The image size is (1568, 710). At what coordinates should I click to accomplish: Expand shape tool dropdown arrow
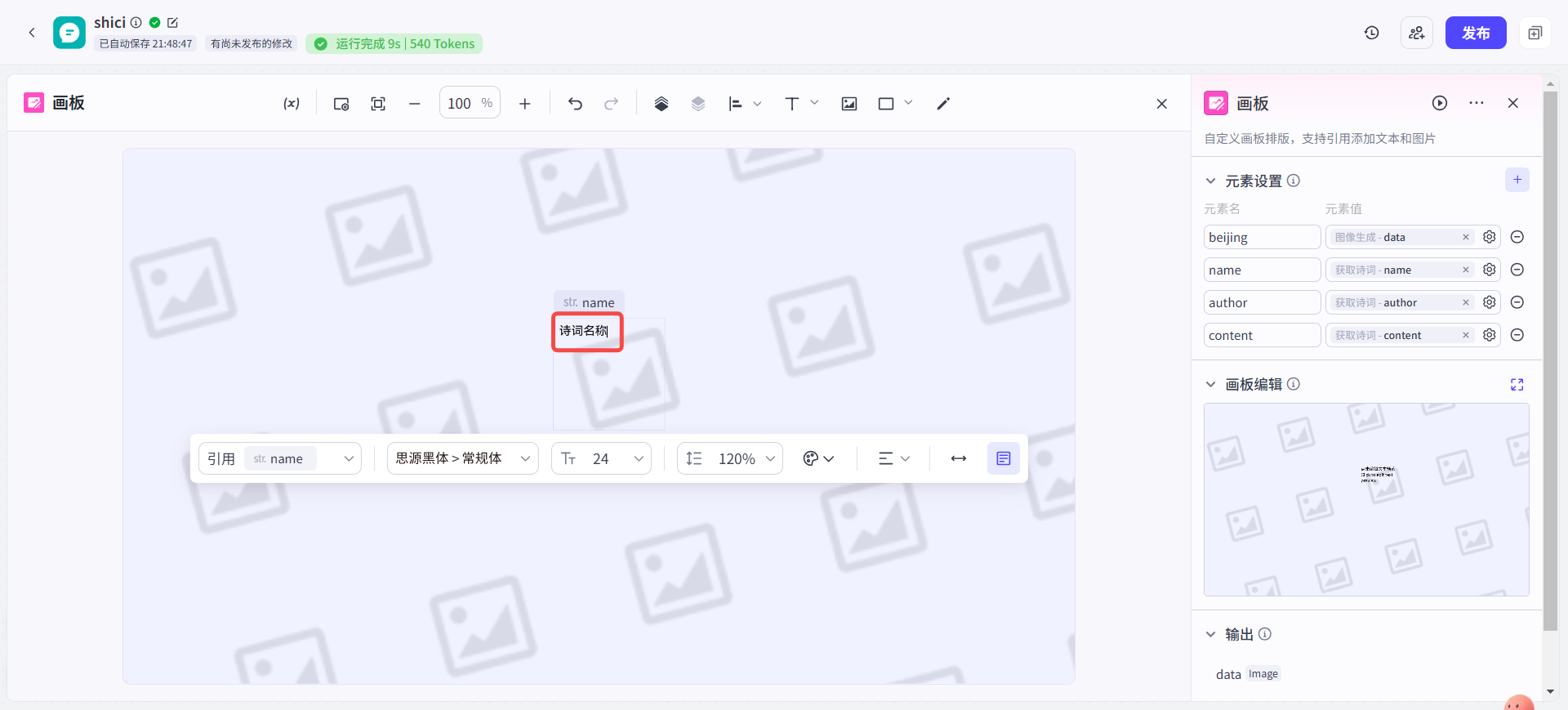point(908,103)
